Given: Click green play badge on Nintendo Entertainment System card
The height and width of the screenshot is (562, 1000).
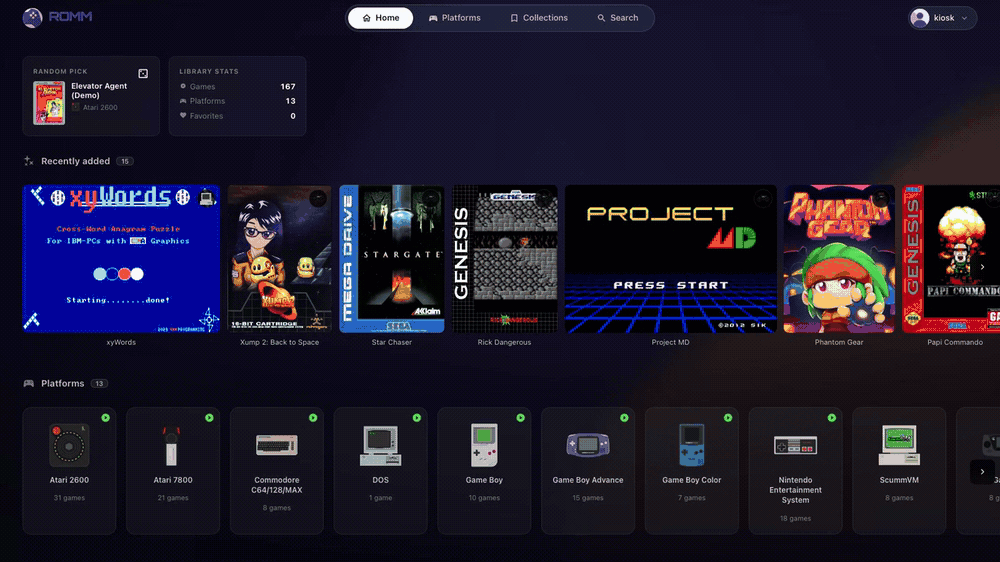Looking at the screenshot, I should click(x=832, y=418).
